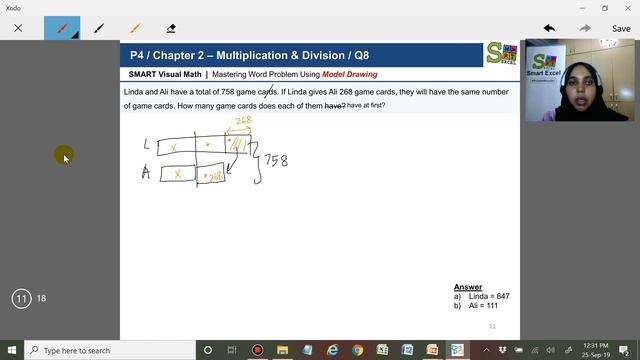Viewport: 640px width, 360px height.
Task: Redo the last undone stroke
Action: coord(585,28)
